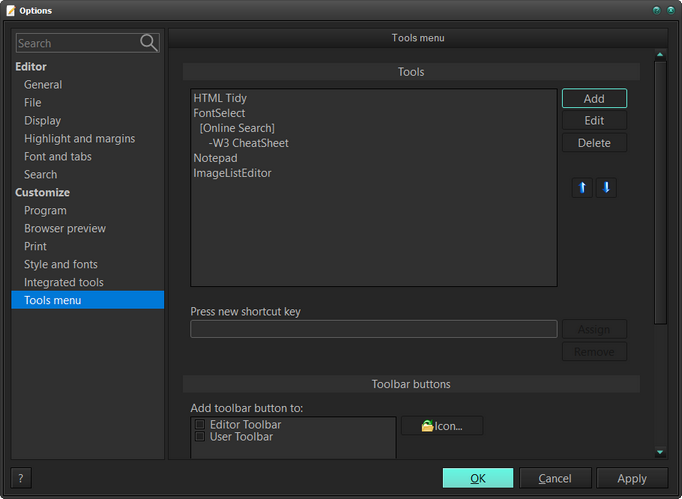The width and height of the screenshot is (682, 499).
Task: Click the help question mark button
Action: pyautogui.click(x=21, y=478)
